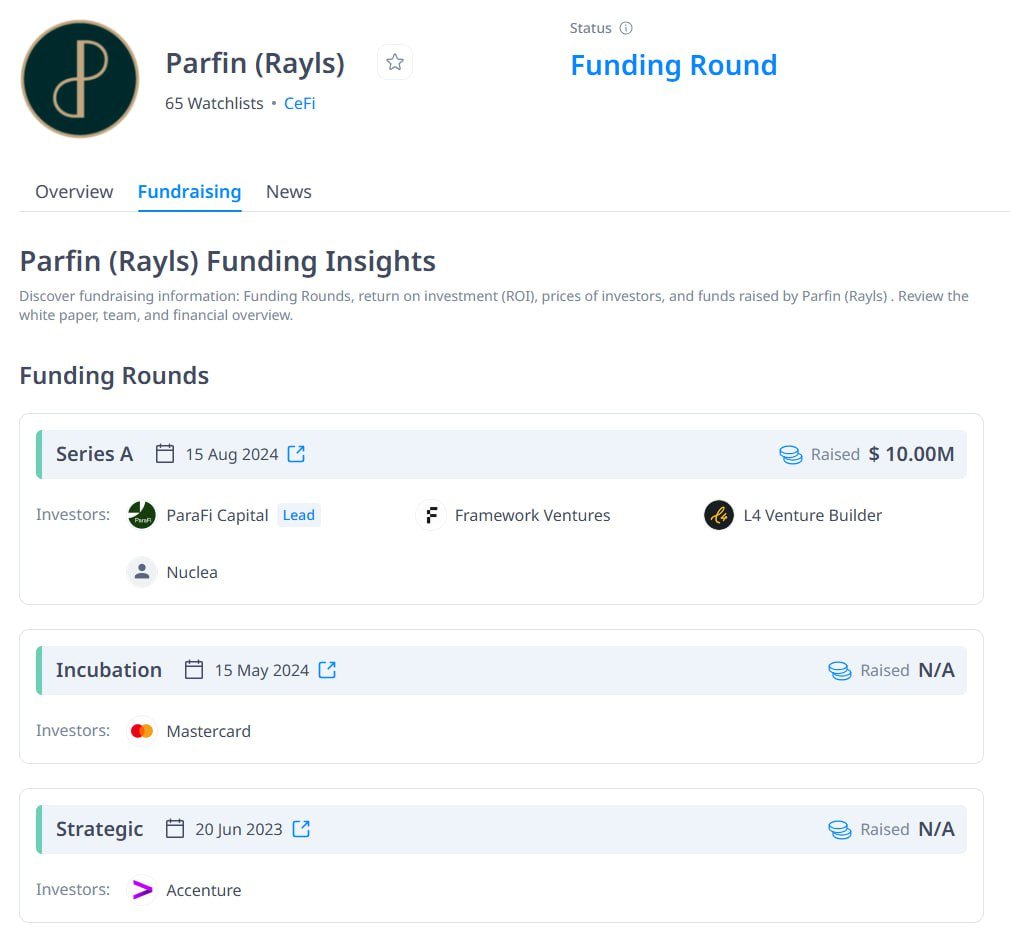The image size is (1010, 930).
Task: Click the Funding Round status text
Action: click(x=674, y=65)
